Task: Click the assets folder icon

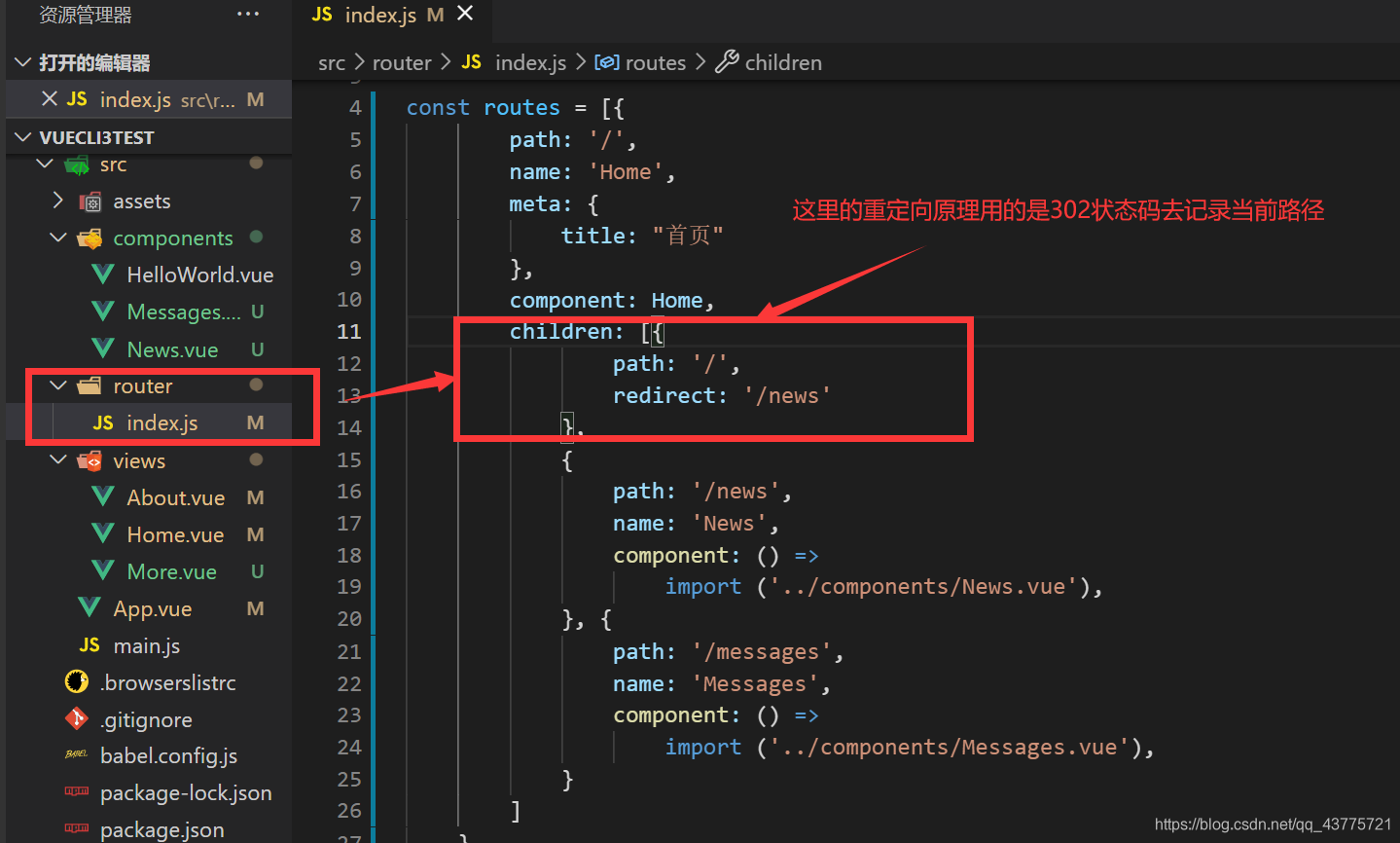Action: [x=90, y=202]
